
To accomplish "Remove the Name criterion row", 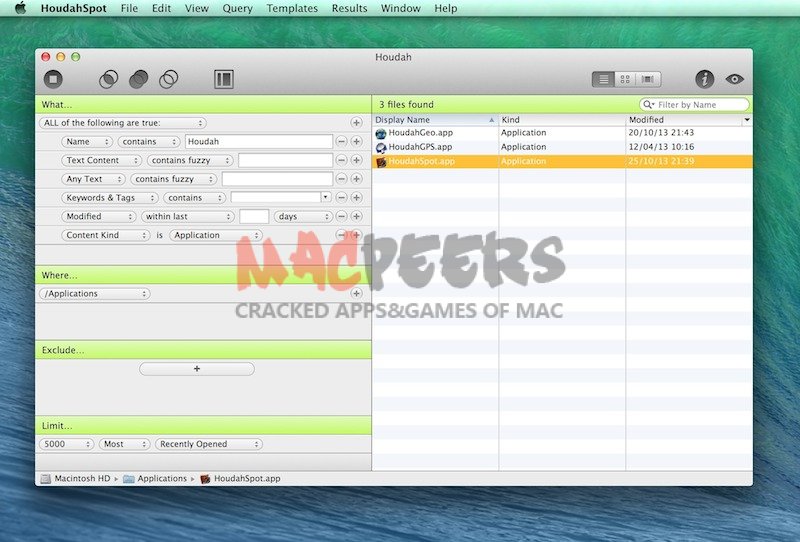I will coord(341,141).
